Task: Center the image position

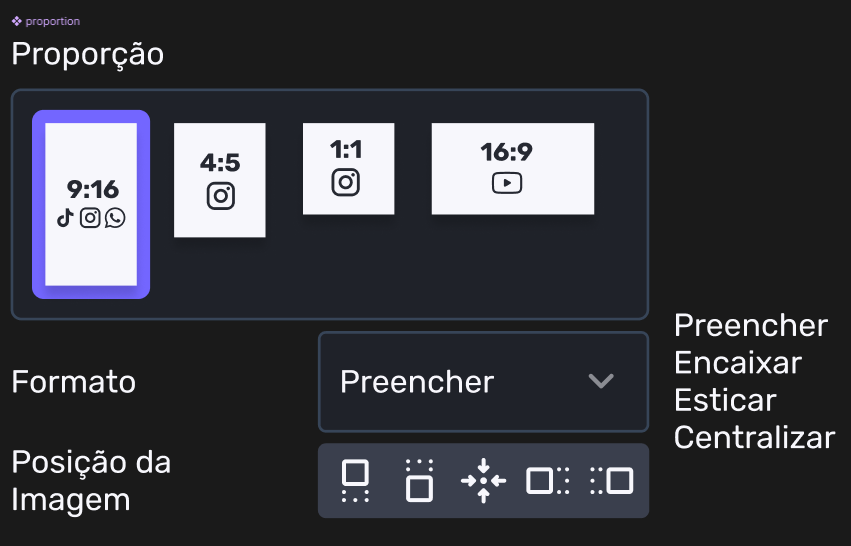Action: pos(483,480)
